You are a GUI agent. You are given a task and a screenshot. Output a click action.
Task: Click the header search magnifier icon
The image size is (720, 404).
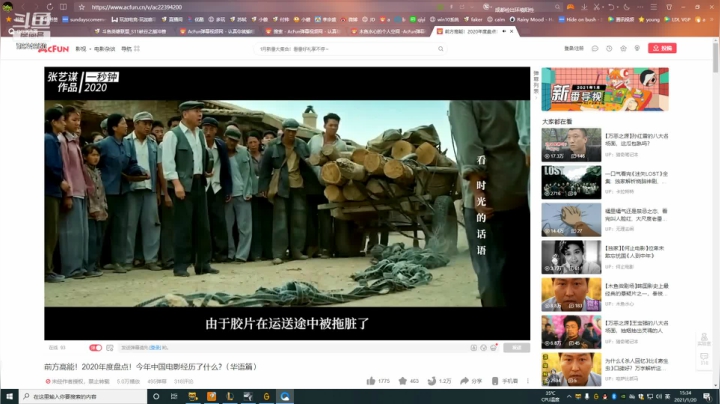click(x=440, y=49)
